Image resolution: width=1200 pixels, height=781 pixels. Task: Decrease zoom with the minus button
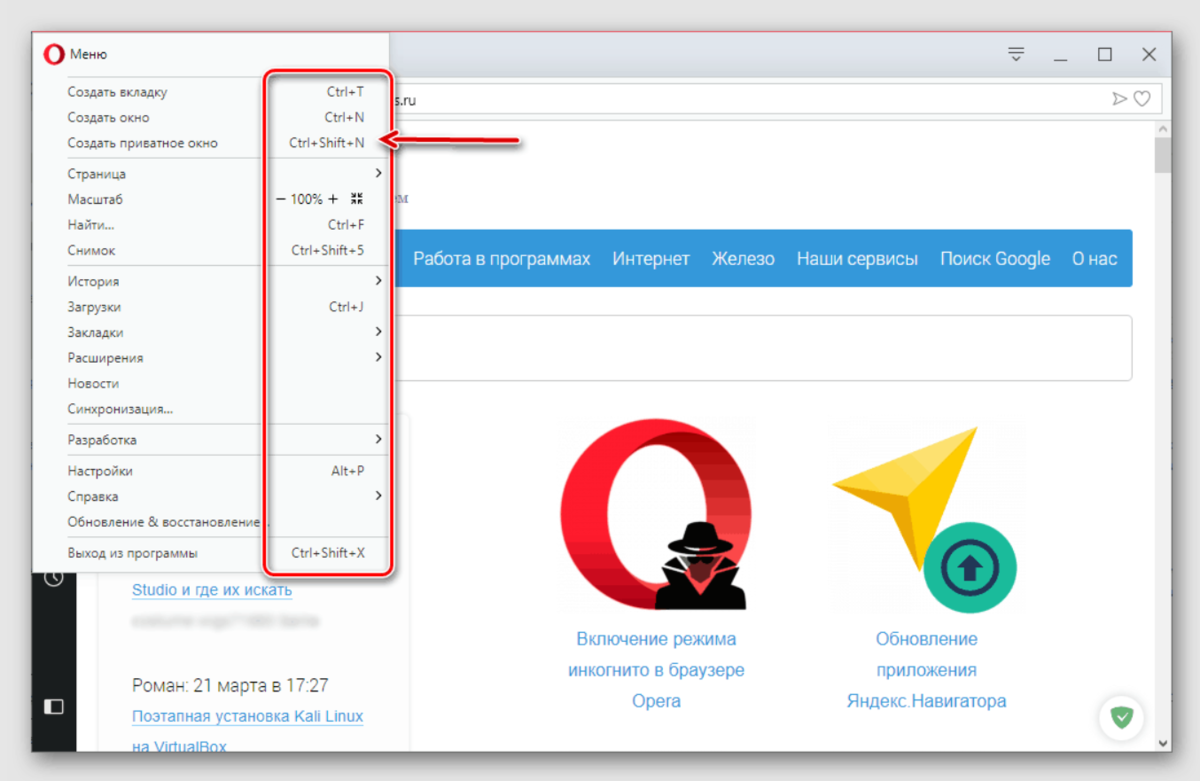(x=281, y=199)
